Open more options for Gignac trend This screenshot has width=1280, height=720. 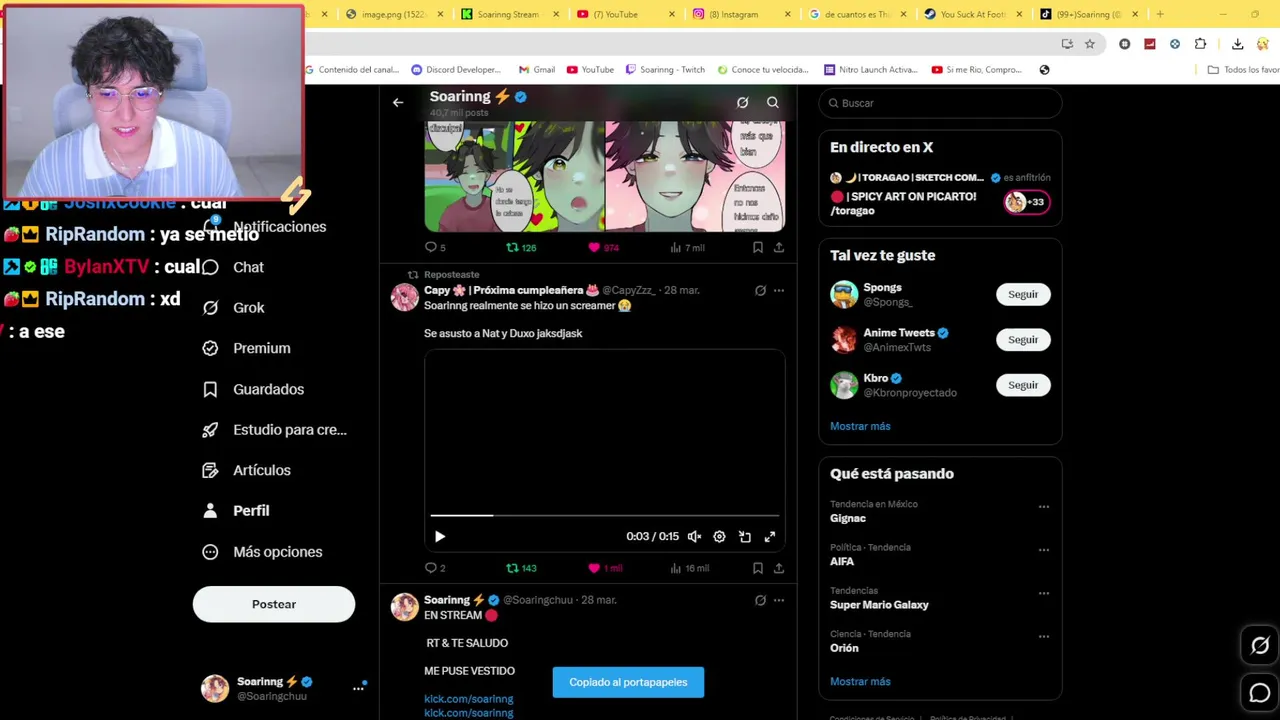(x=1043, y=507)
